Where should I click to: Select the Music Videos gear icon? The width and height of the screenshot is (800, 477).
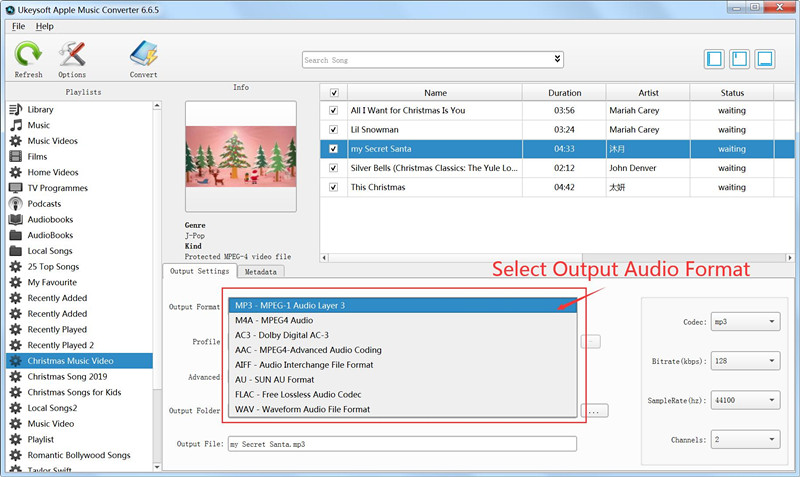click(16, 141)
